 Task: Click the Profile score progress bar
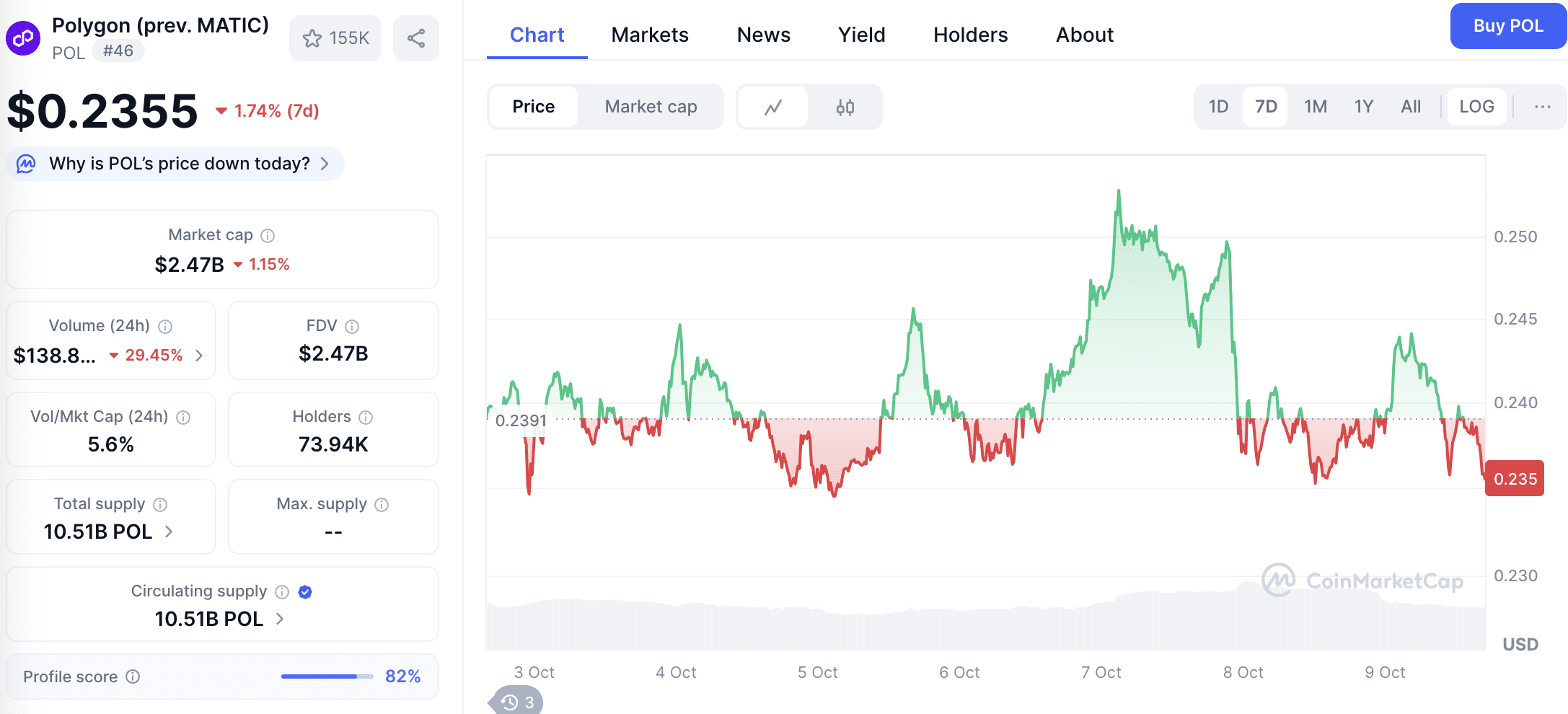(x=327, y=676)
